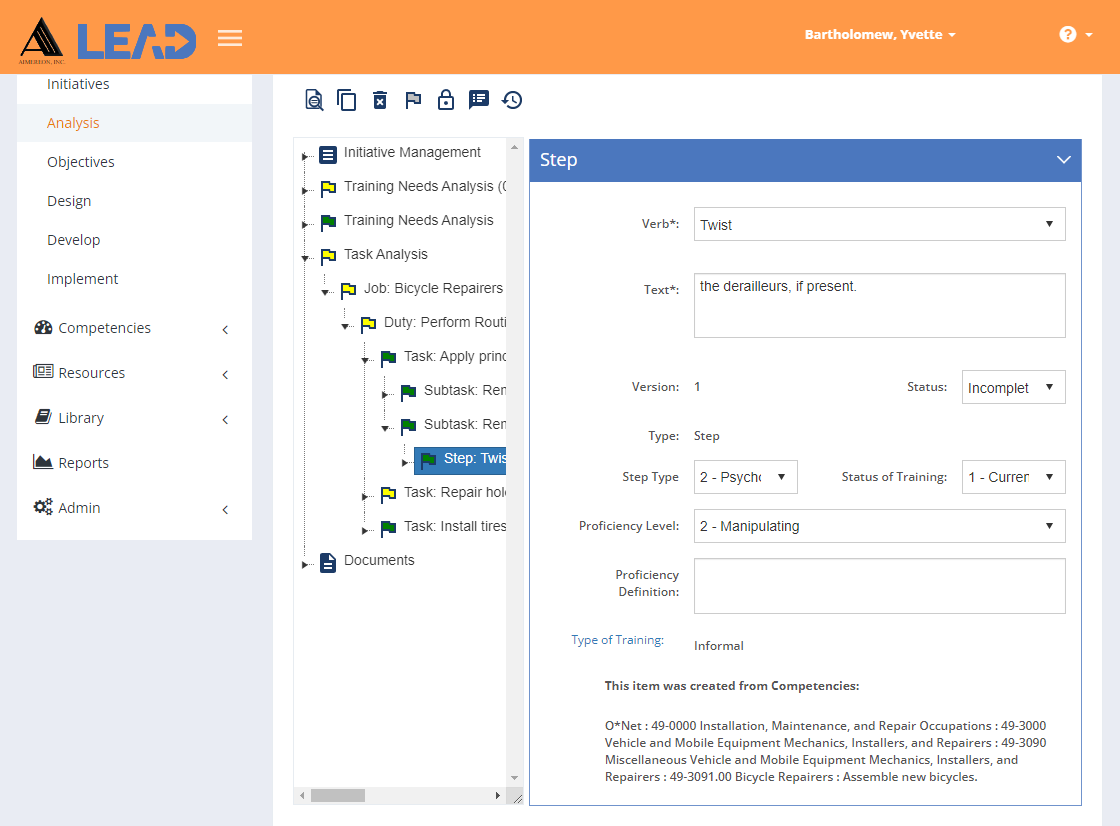Click yellow flag beside Duty: Perform Routi
The image size is (1120, 826).
pyautogui.click(x=369, y=324)
